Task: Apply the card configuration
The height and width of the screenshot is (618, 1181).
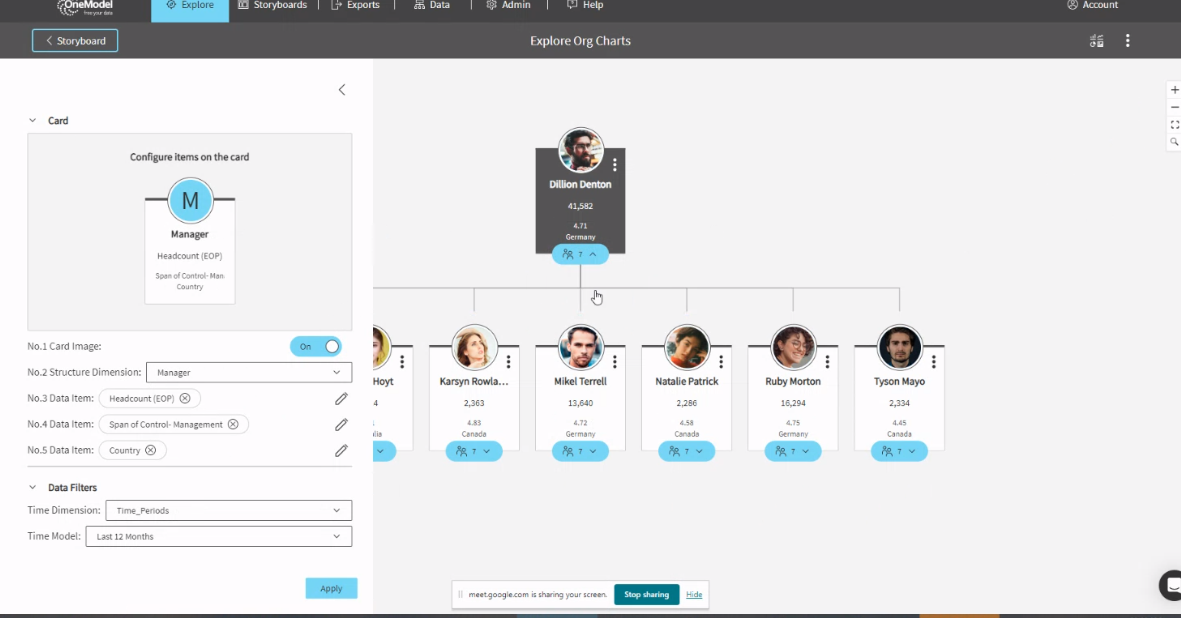Action: point(331,589)
